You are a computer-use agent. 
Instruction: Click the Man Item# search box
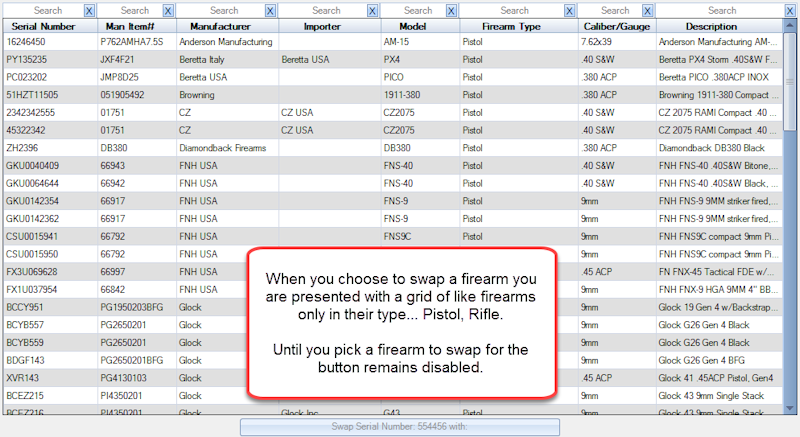tap(130, 11)
